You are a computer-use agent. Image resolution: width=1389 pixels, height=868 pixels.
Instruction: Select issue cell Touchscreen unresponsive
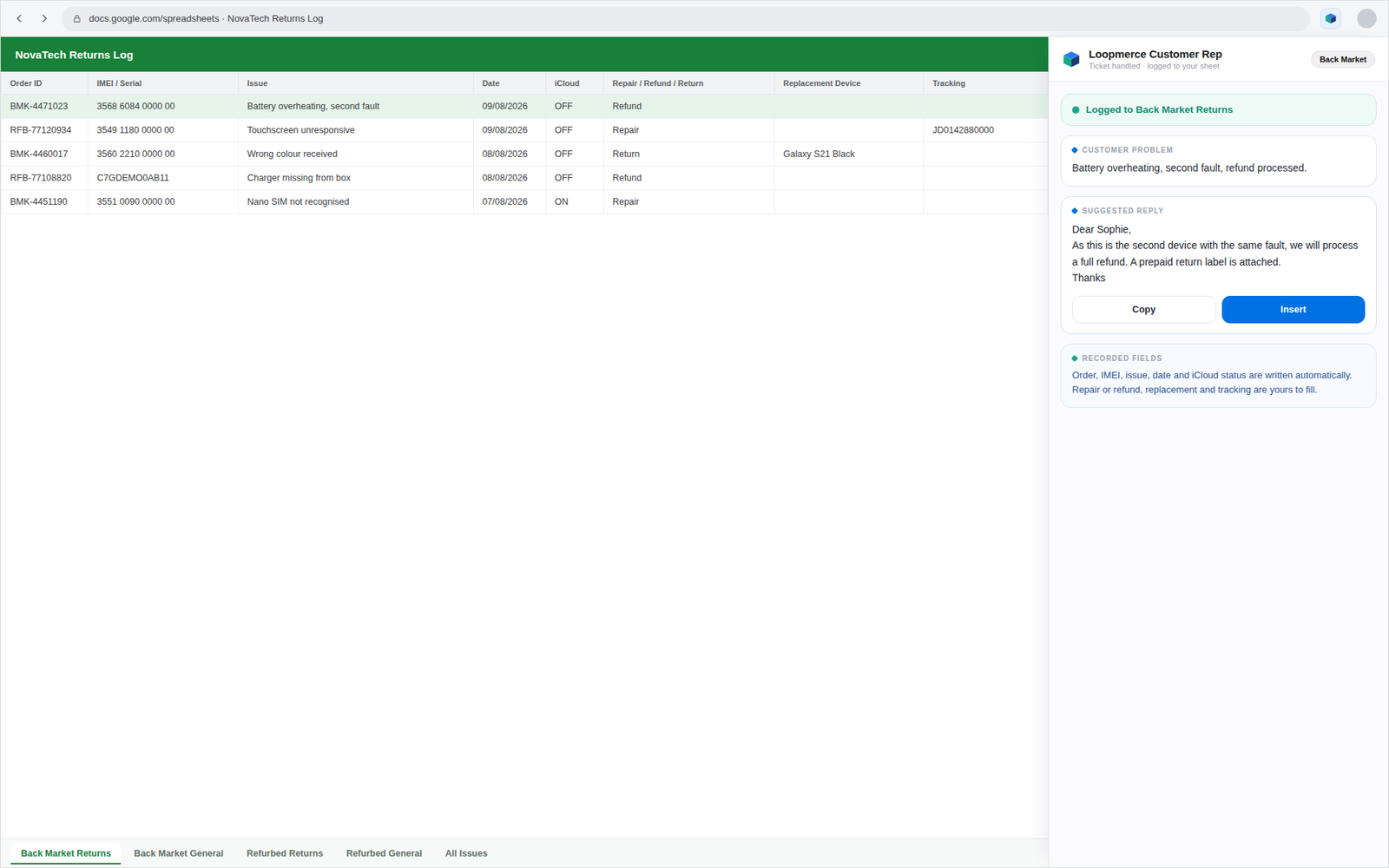point(356,130)
